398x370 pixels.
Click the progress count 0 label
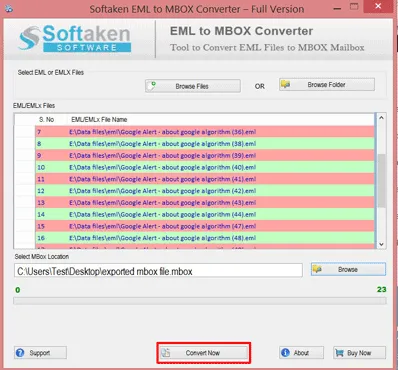18,290
